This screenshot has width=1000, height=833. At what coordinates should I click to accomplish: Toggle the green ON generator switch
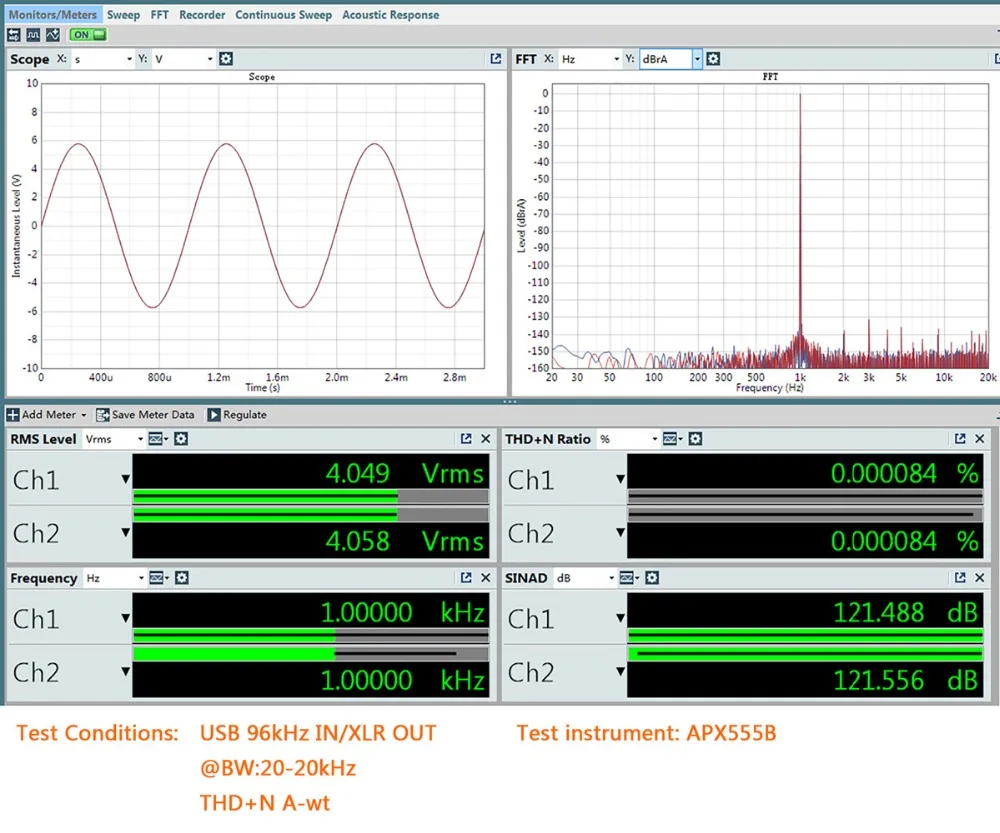pos(88,34)
